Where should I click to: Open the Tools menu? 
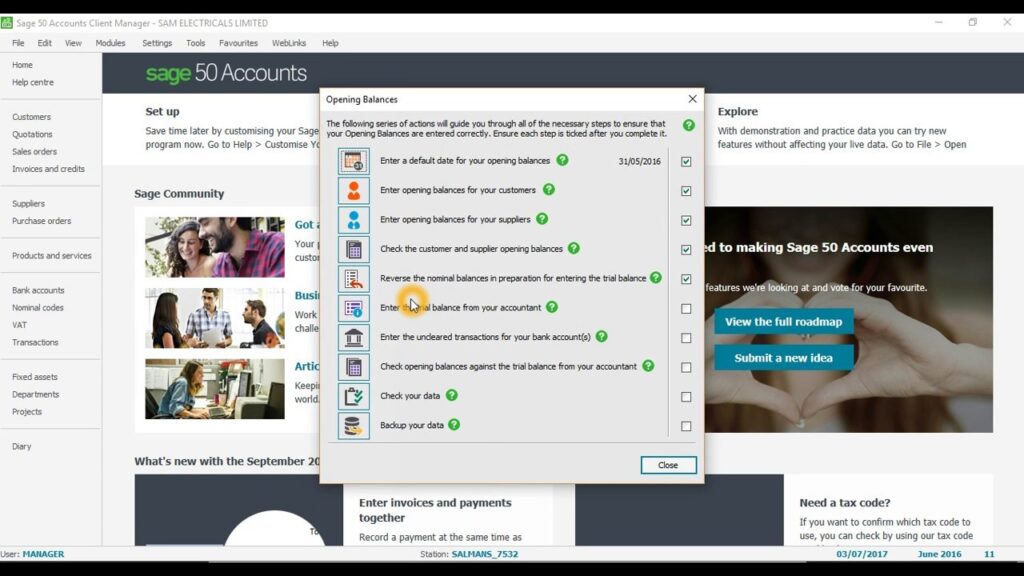195,43
